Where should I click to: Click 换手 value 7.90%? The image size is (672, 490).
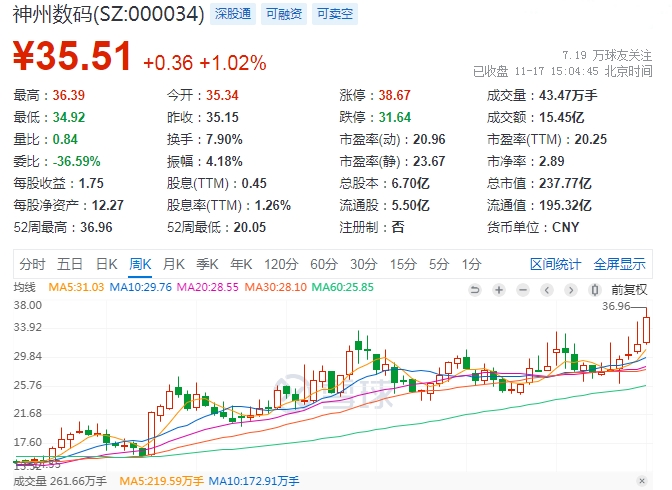(x=224, y=139)
